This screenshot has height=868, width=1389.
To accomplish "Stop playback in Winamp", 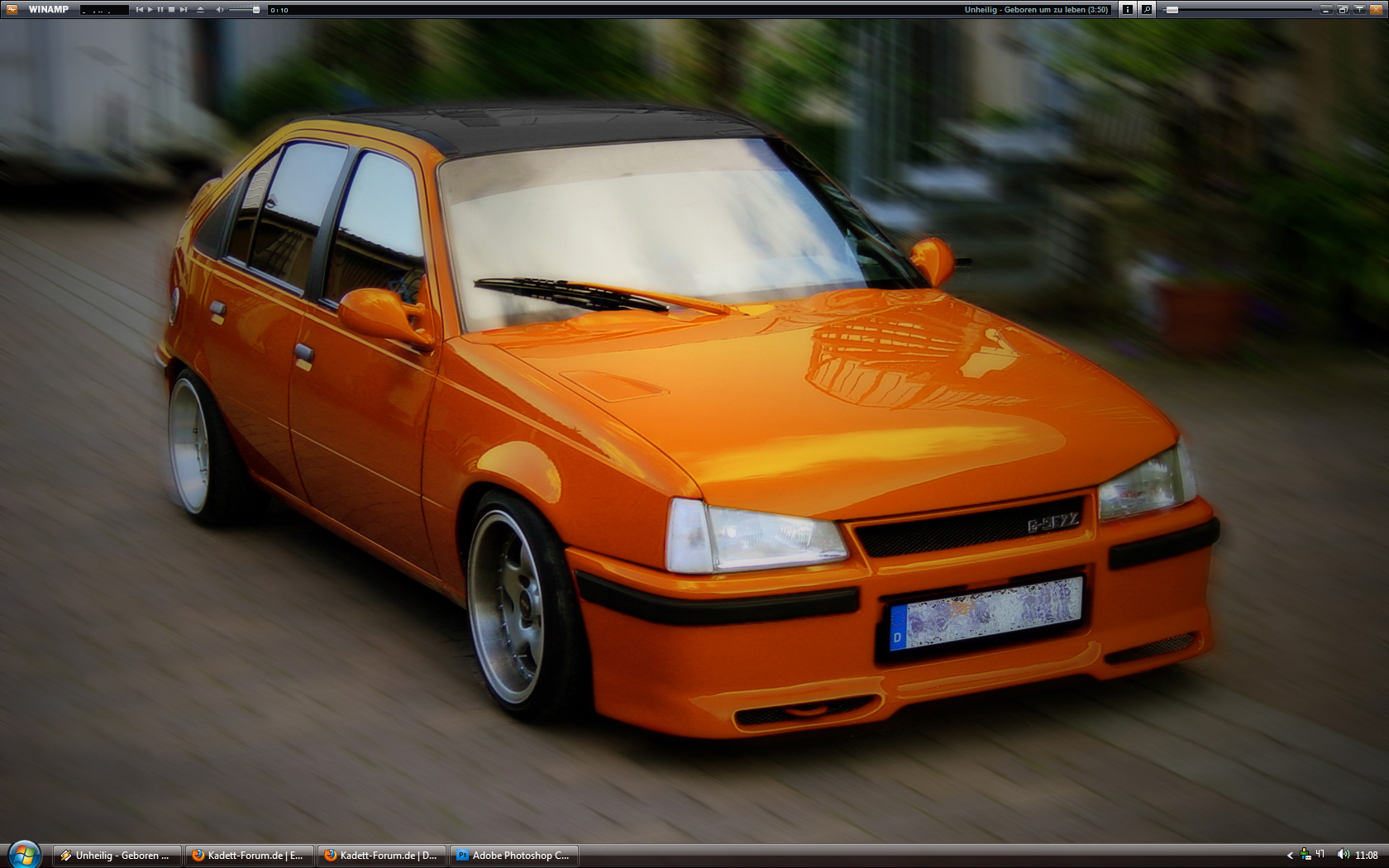I will coord(171,10).
